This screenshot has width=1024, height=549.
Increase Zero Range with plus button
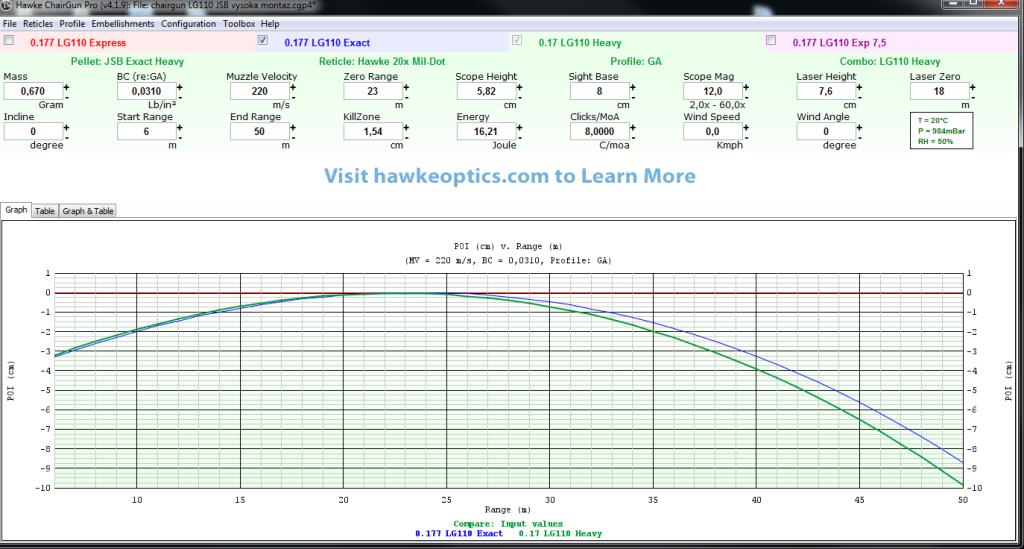[x=406, y=86]
